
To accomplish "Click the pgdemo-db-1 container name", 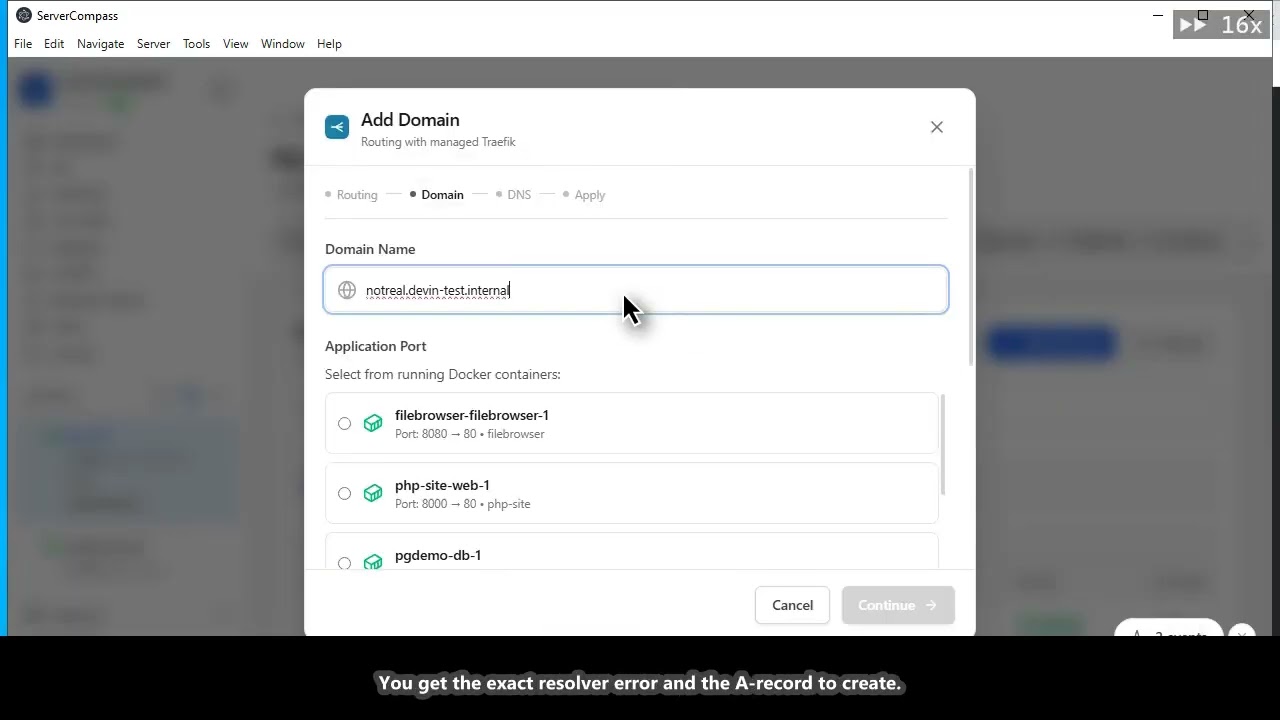I will 438,555.
